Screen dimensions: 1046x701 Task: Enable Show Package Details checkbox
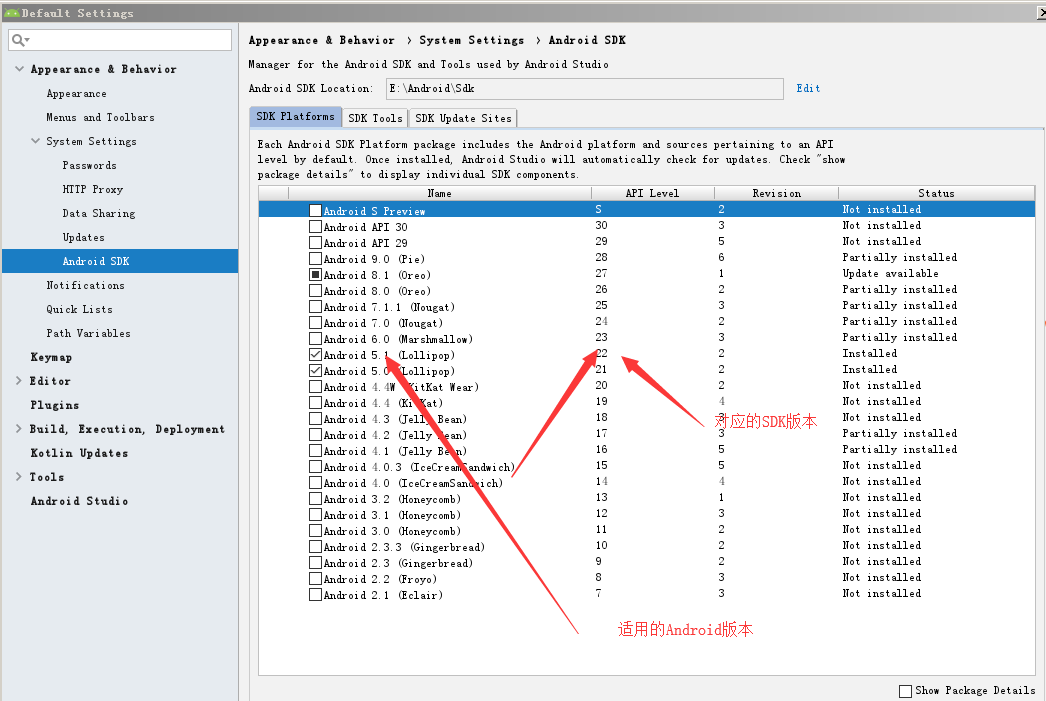click(x=905, y=691)
